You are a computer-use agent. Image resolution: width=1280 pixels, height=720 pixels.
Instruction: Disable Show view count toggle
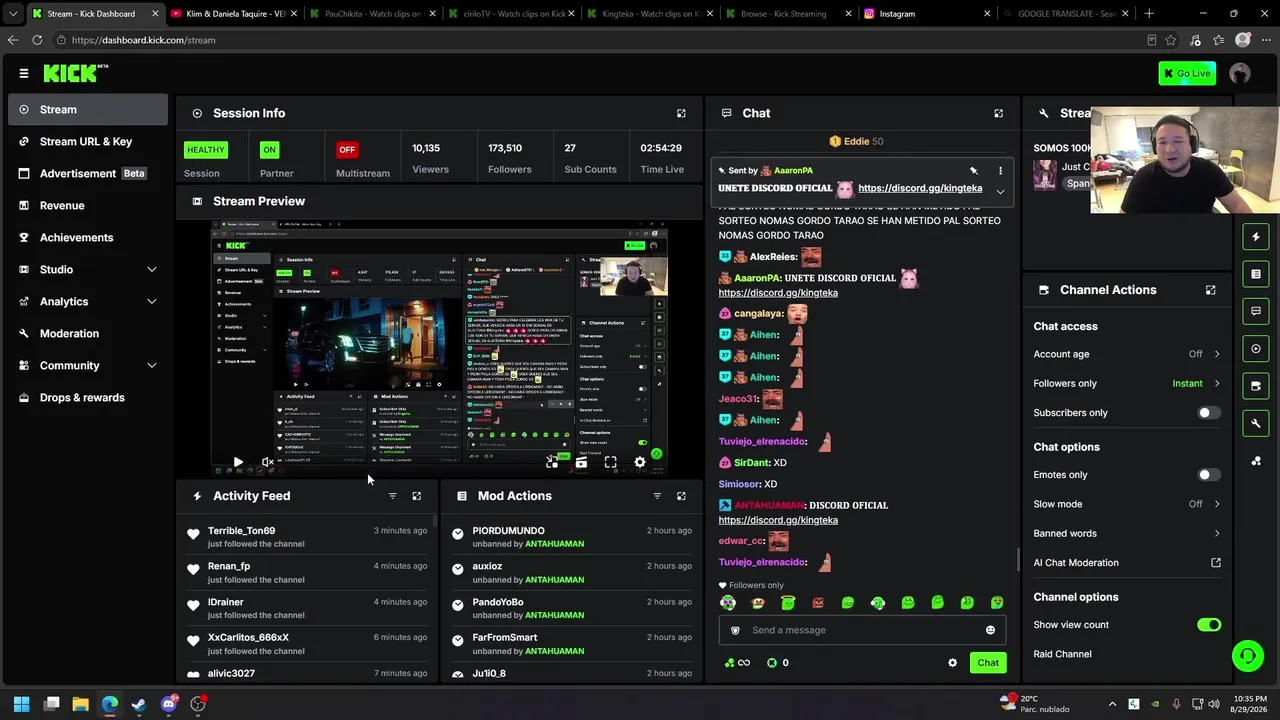pos(1209,625)
